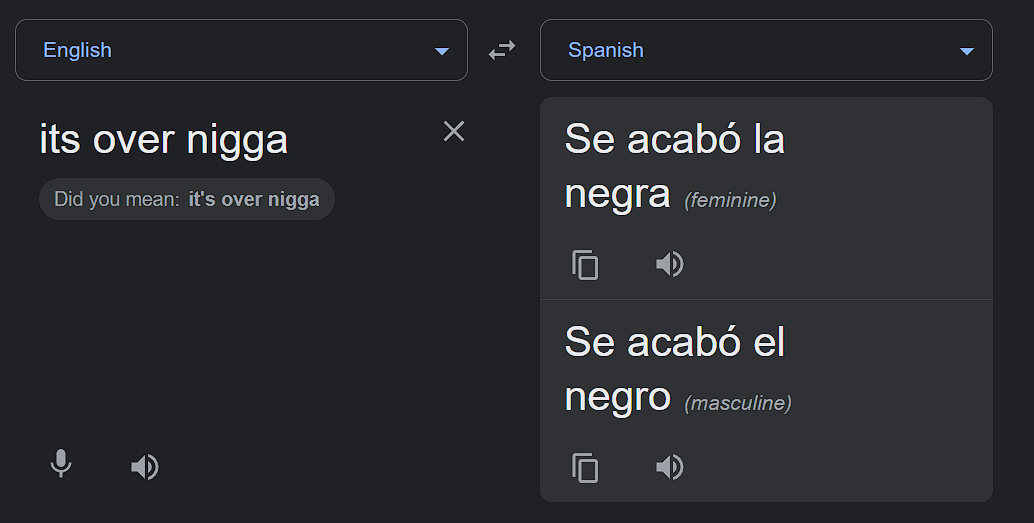Play audio of the feminine translation
The height and width of the screenshot is (523, 1034).
coord(669,264)
